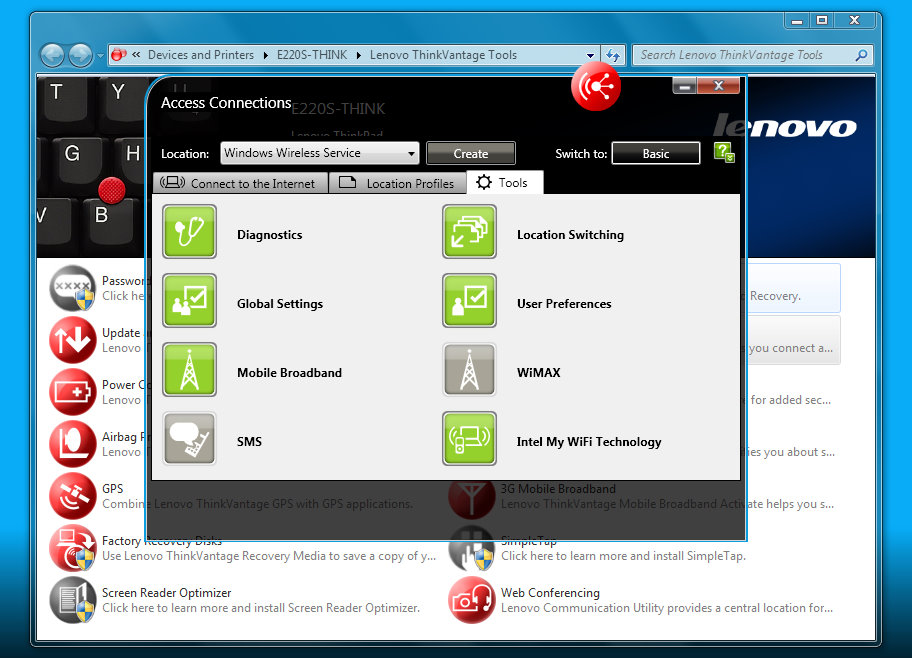Screen dimensions: 912x658
Task: Click the refresh icon beside address bar
Action: pos(613,55)
